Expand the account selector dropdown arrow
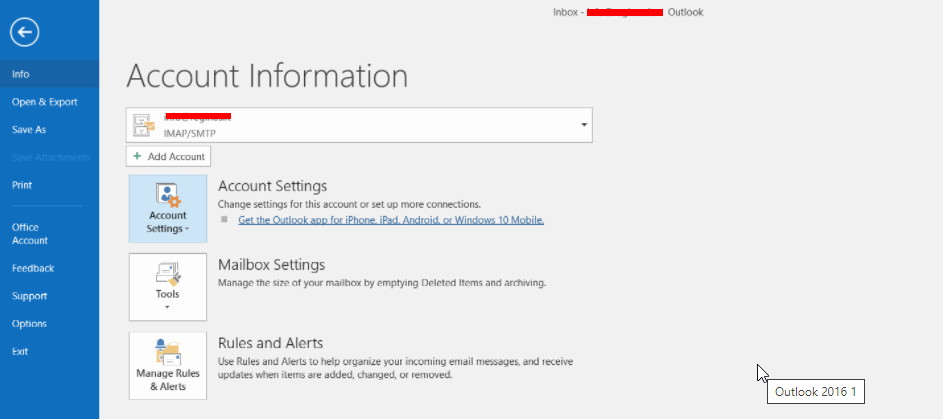The image size is (943, 419). pos(583,124)
